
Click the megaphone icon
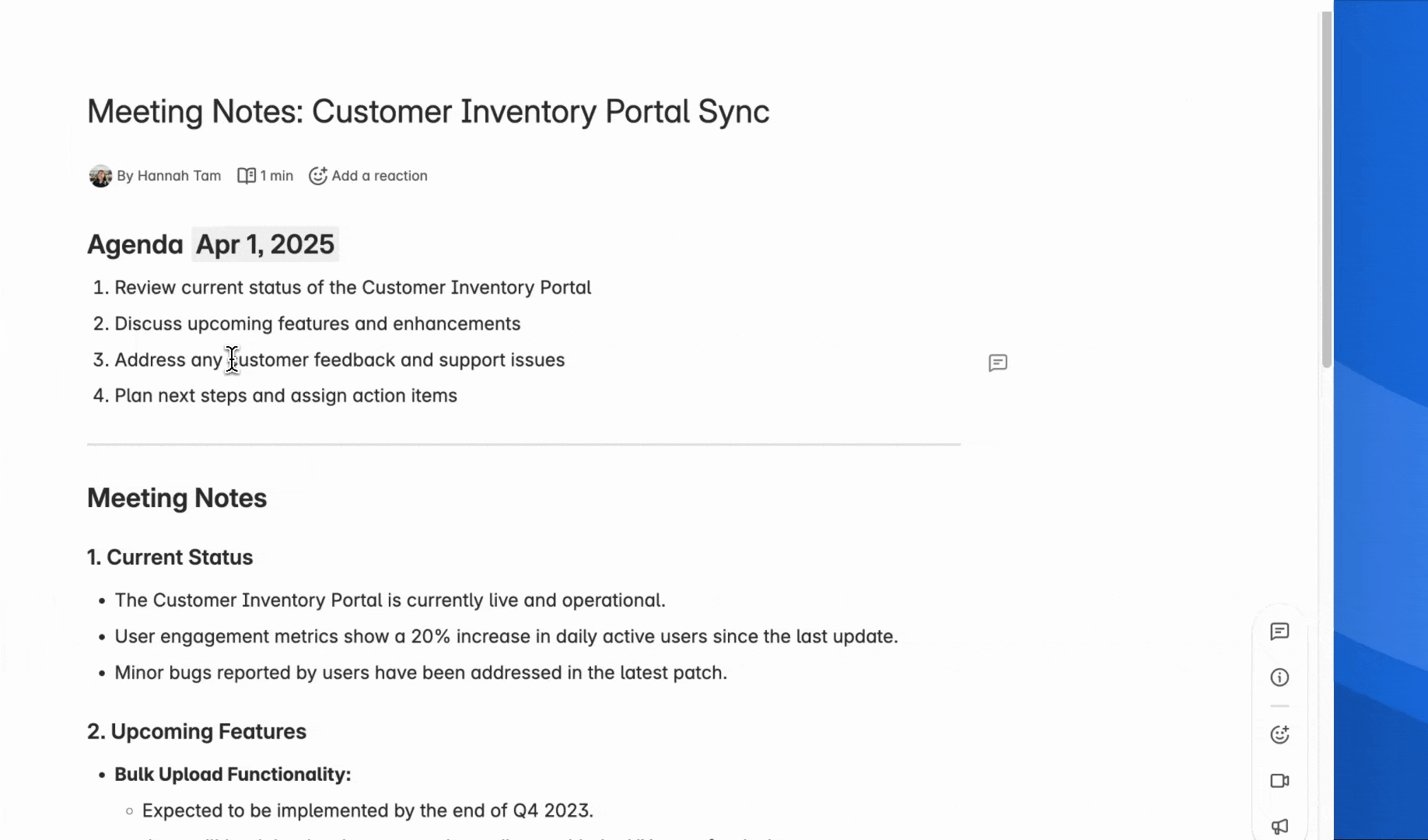1279,826
